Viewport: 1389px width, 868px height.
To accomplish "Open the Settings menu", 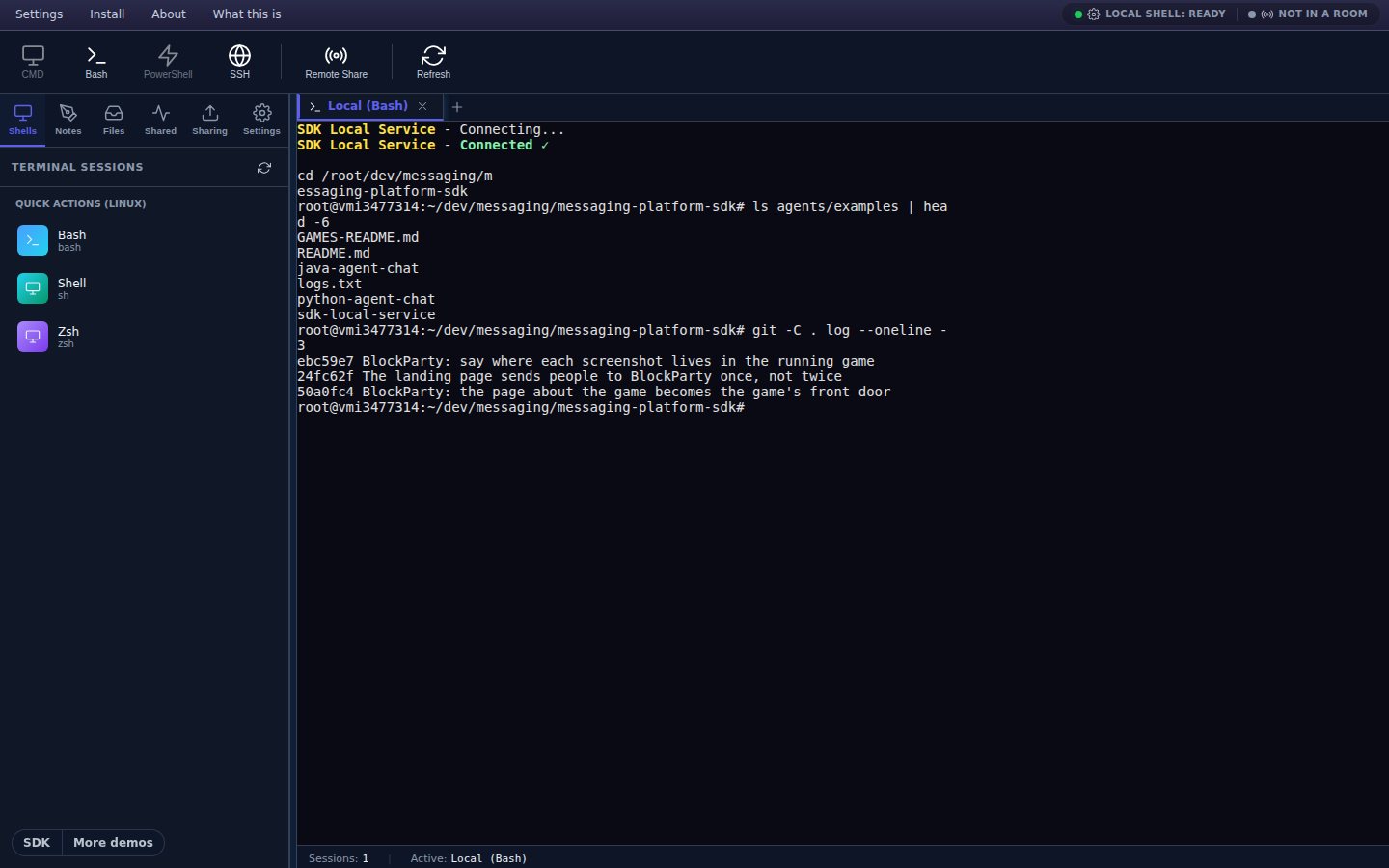I will click(39, 14).
